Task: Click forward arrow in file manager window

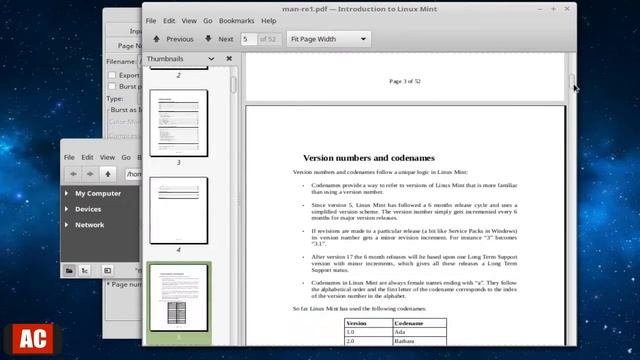Action: pos(90,174)
